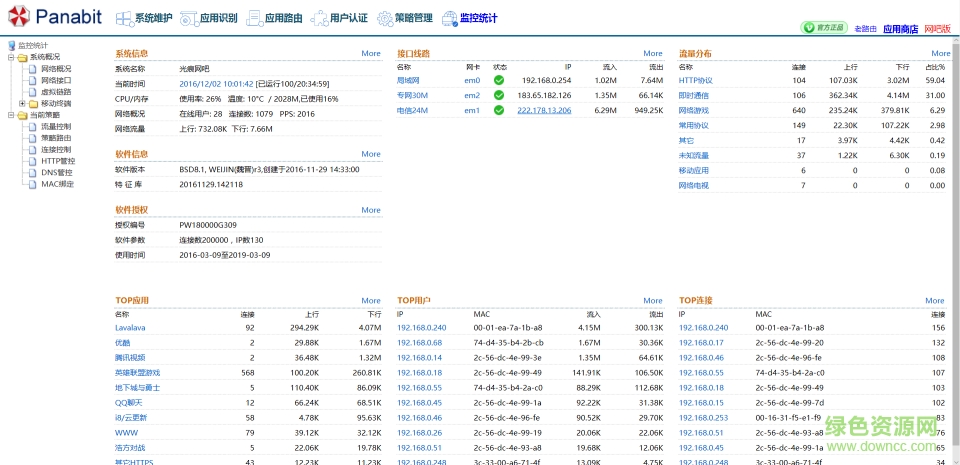Click More next to 流量分布
This screenshot has width=960, height=465.
tap(940, 53)
